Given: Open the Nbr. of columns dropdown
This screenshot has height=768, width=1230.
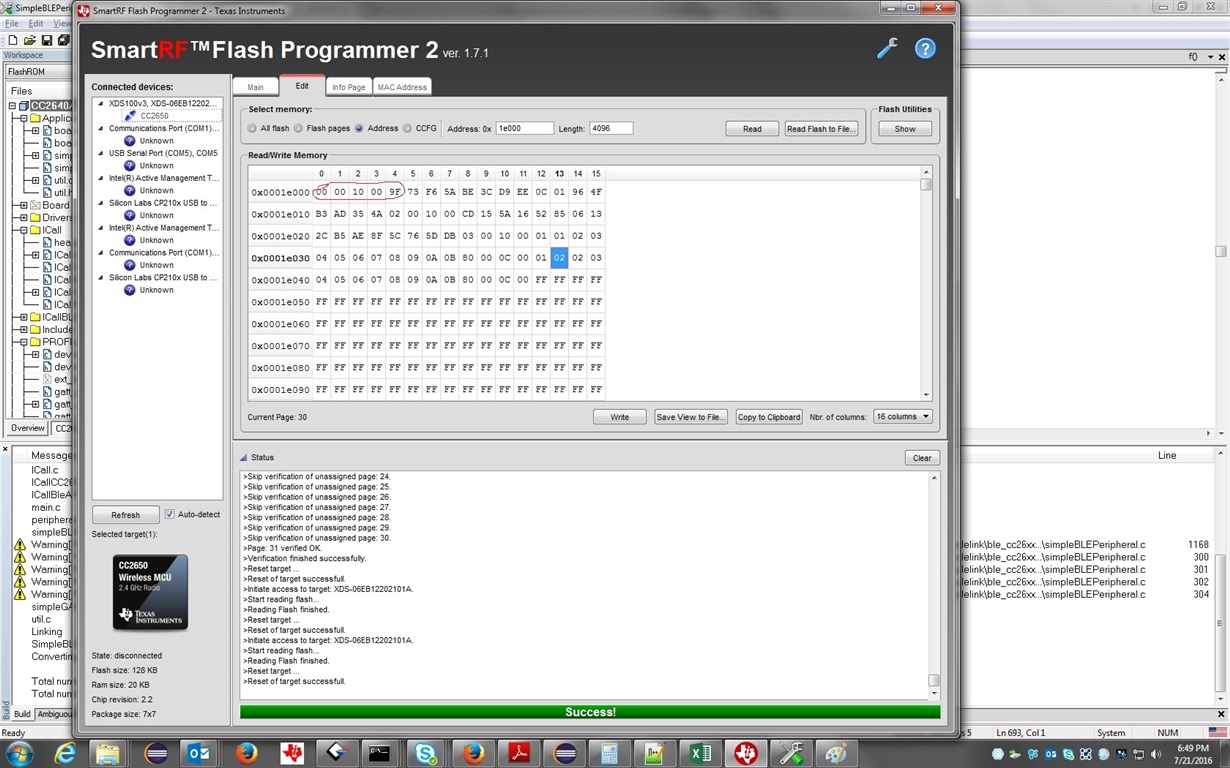Looking at the screenshot, I should (902, 416).
